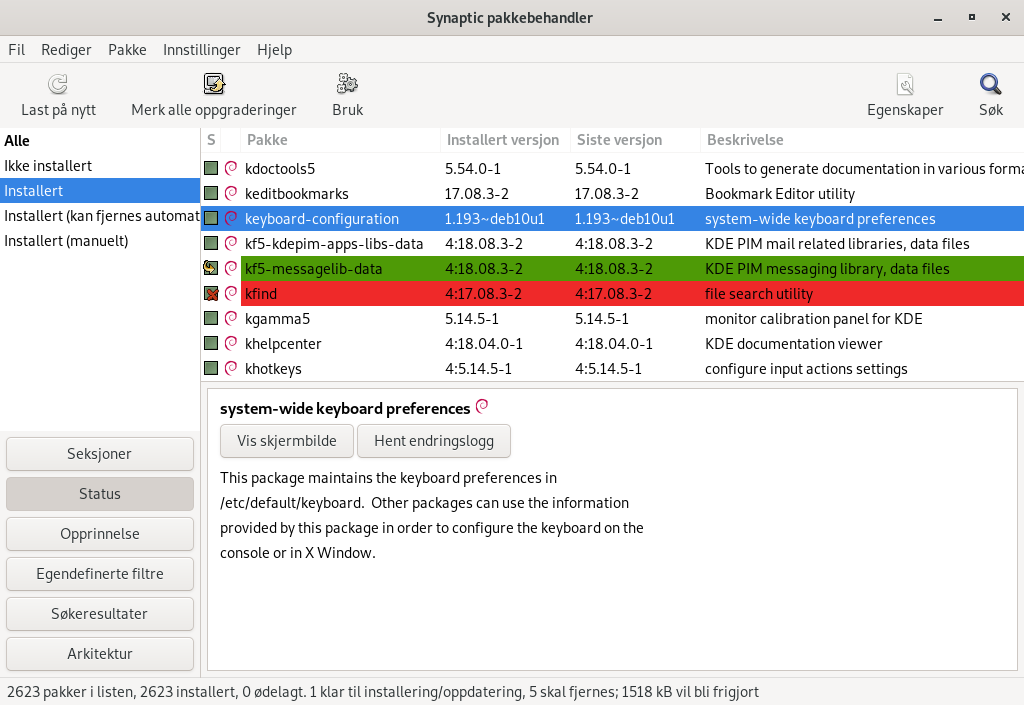
Task: Open the Søk search tool
Action: 989,95
